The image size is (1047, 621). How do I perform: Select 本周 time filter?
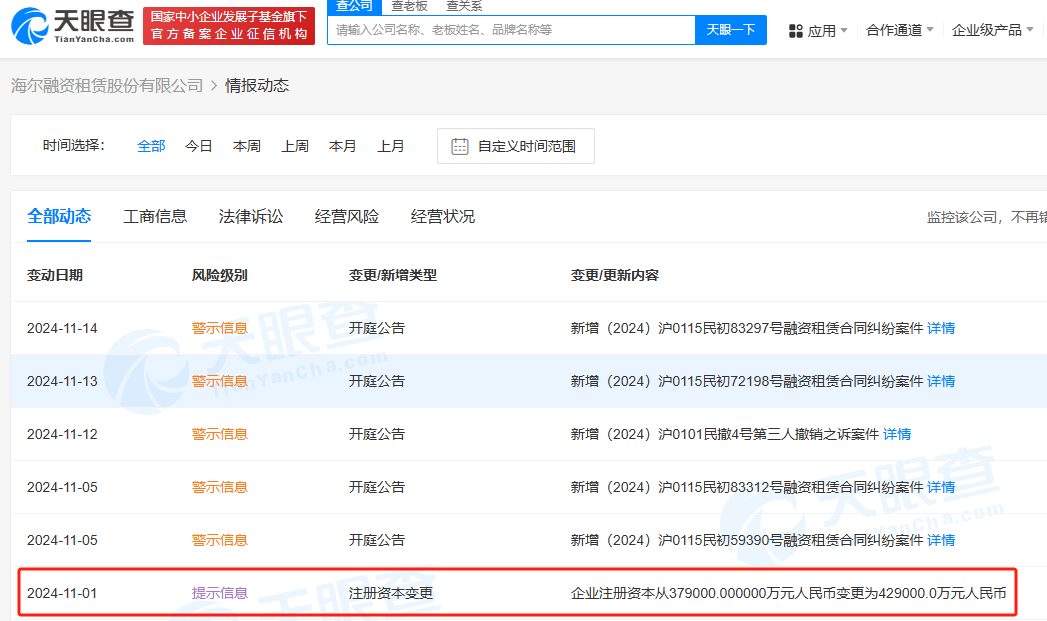(x=246, y=146)
